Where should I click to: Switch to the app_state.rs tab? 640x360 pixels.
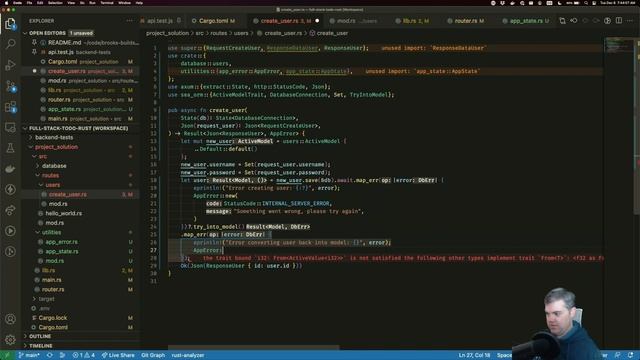tap(526, 21)
